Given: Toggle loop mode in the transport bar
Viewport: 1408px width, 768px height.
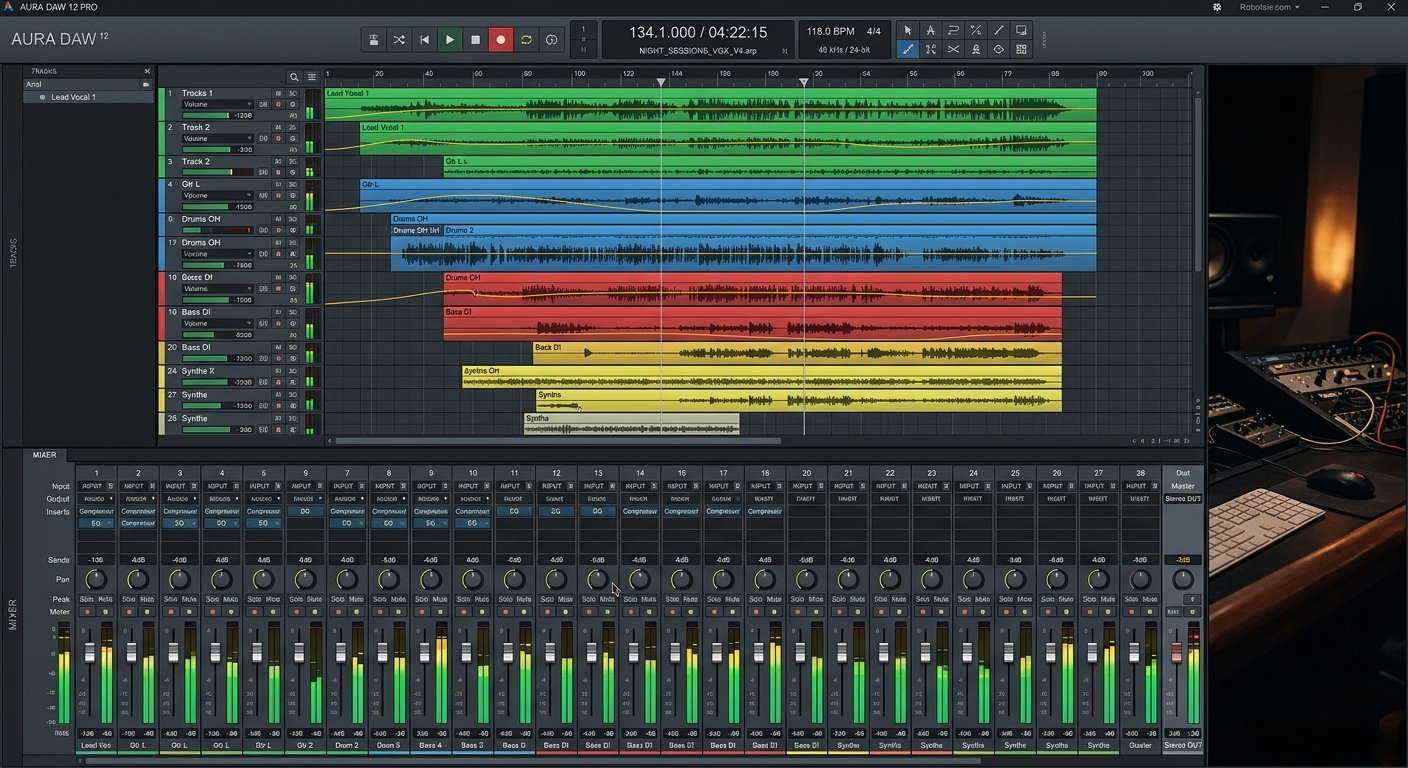Looking at the screenshot, I should click(x=526, y=40).
